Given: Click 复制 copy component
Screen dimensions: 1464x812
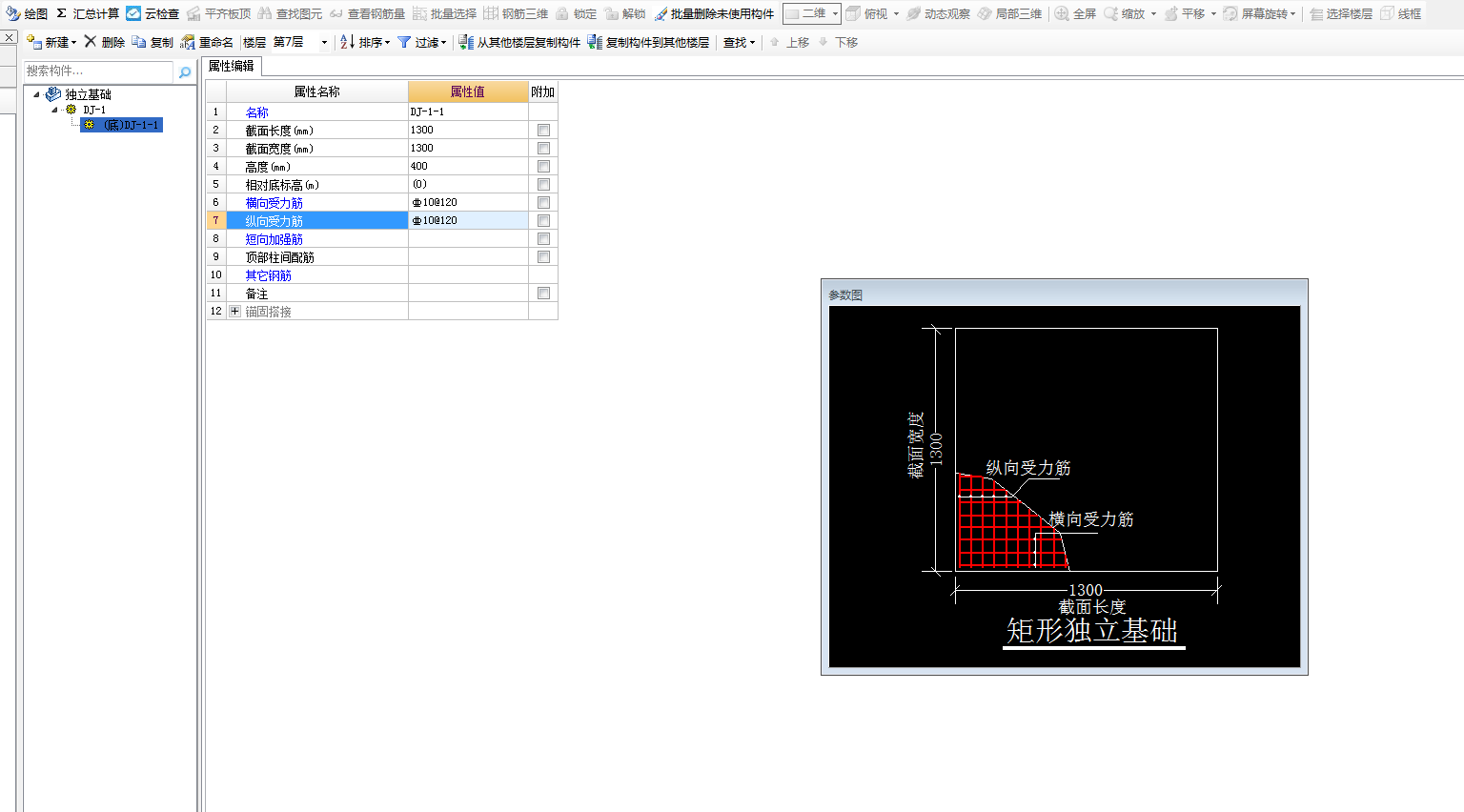Looking at the screenshot, I should (x=152, y=42).
